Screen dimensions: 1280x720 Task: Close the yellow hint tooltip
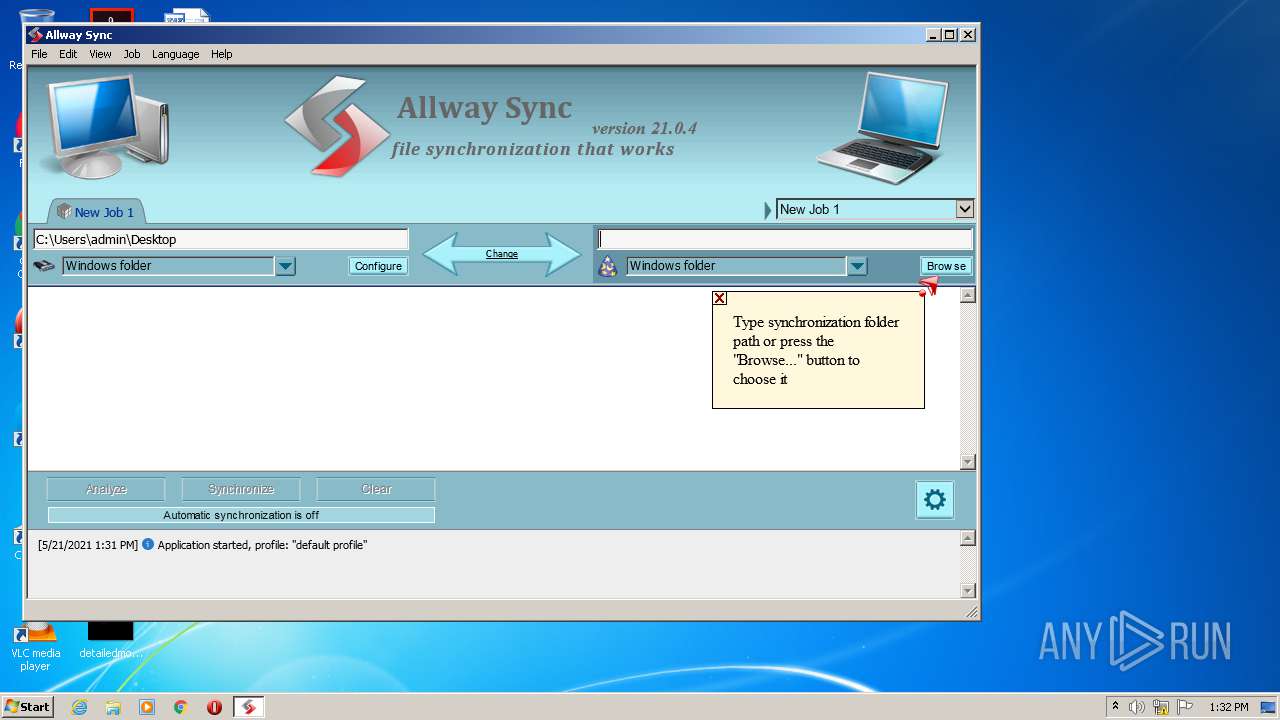coord(719,298)
